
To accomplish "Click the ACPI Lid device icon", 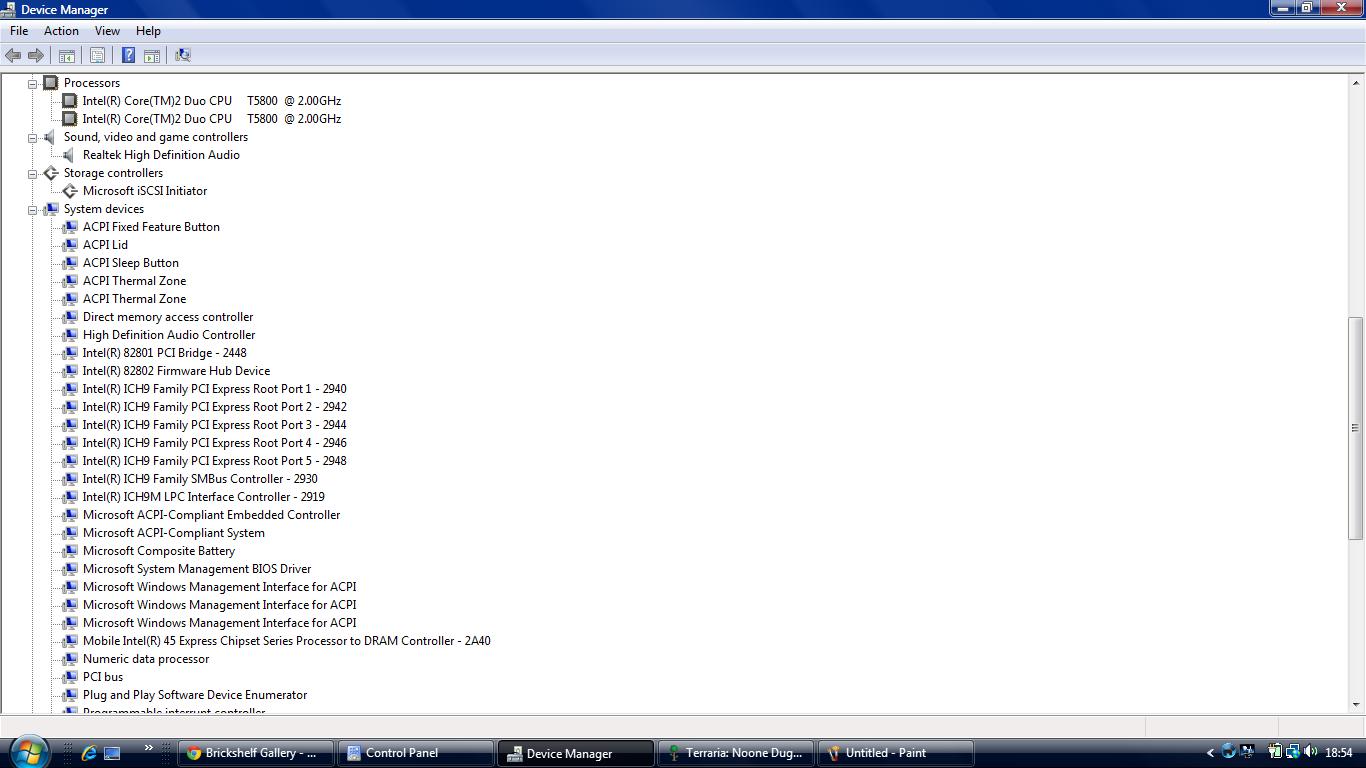I will coord(69,245).
